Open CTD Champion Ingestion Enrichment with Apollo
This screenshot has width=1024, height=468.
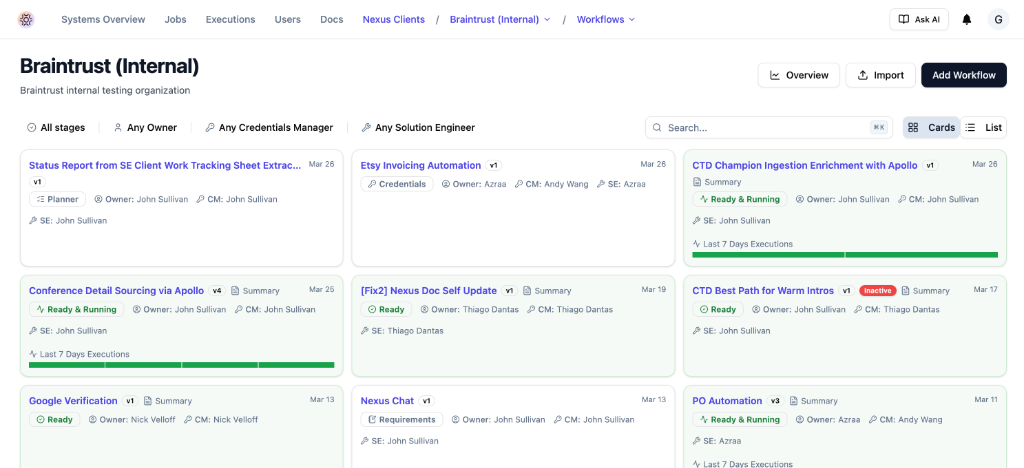[x=805, y=166]
